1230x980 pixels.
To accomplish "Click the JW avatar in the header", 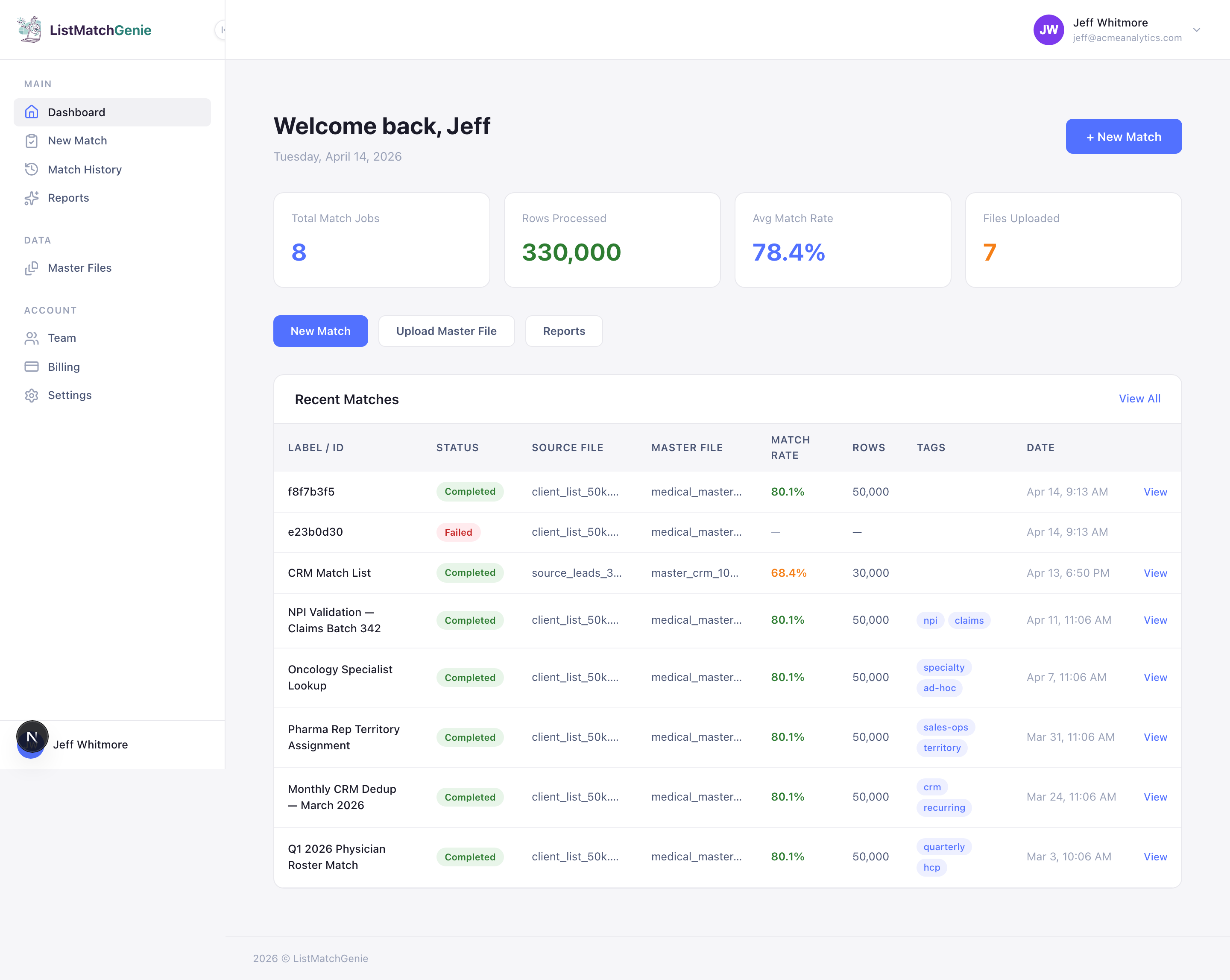I will pyautogui.click(x=1049, y=29).
